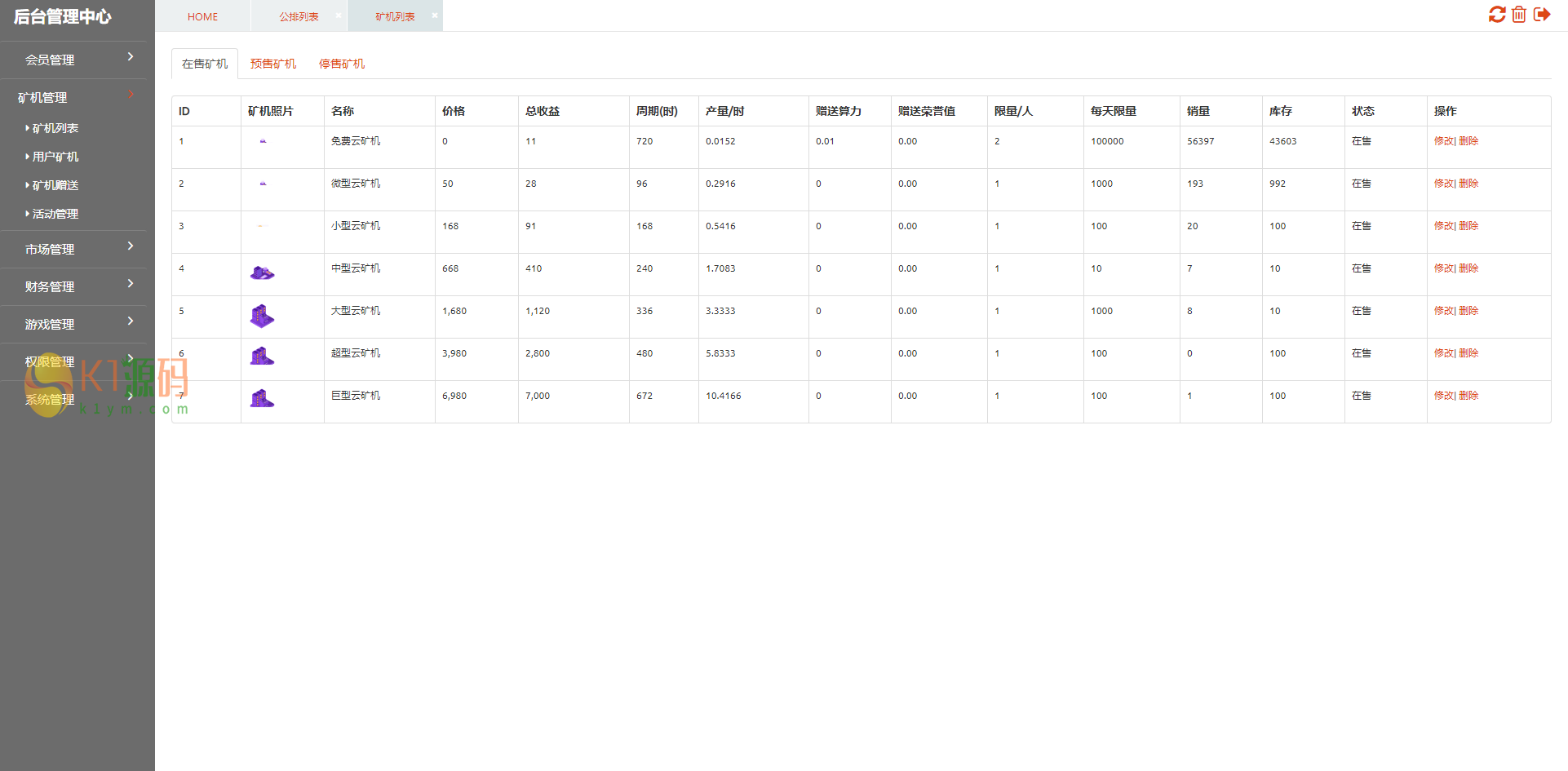Collapse the 矿机管理 sidebar menu
Image resolution: width=1568 pixels, height=771 pixels.
point(73,97)
